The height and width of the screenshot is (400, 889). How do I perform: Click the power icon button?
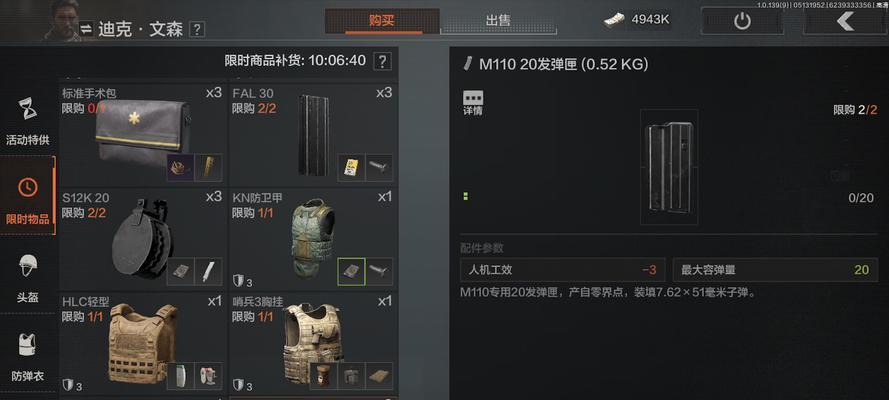742,21
